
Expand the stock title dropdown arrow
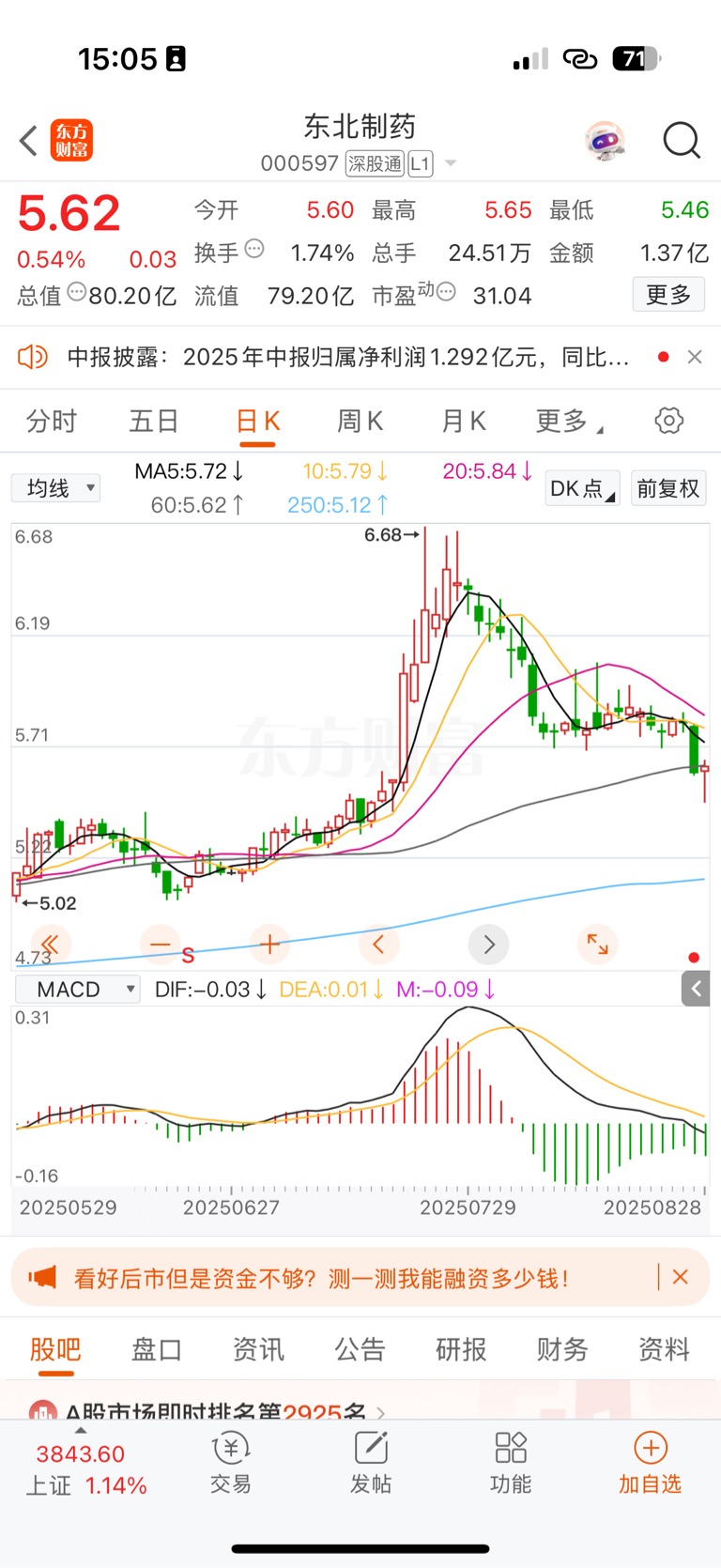click(451, 163)
